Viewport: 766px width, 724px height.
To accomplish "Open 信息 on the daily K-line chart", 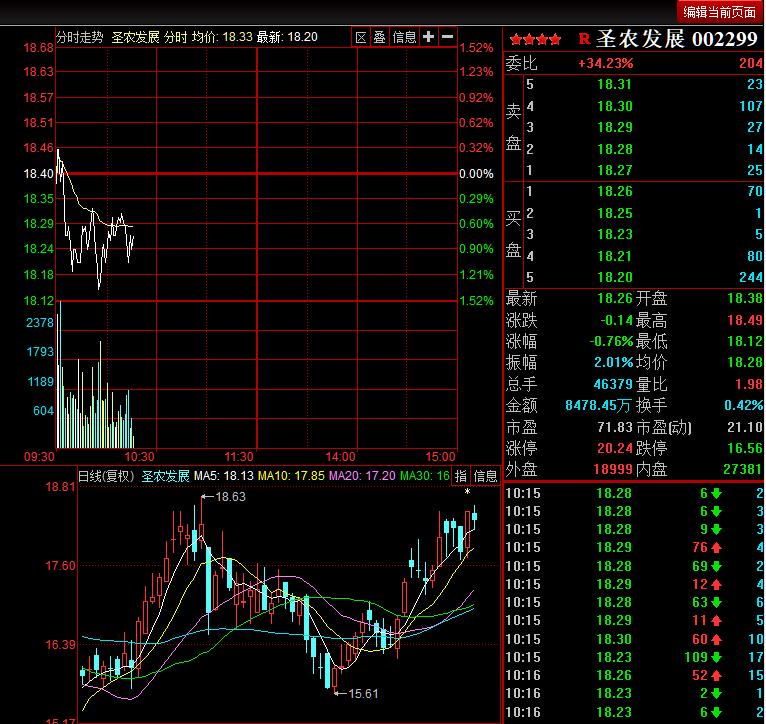I will click(485, 476).
